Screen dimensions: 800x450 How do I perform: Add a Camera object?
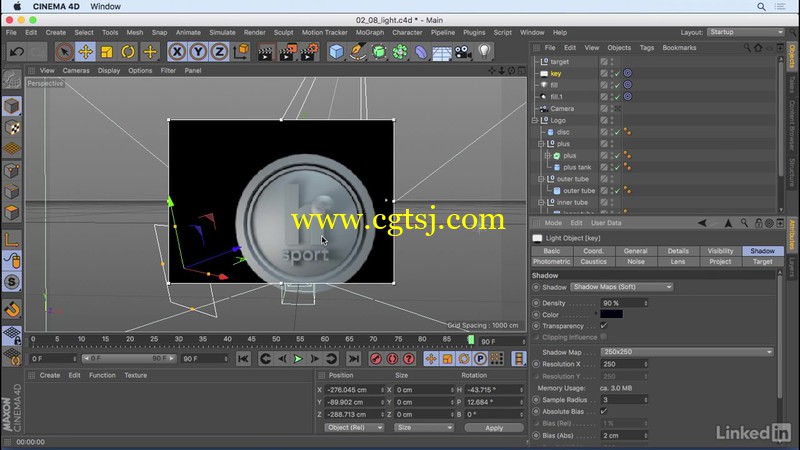click(x=463, y=52)
